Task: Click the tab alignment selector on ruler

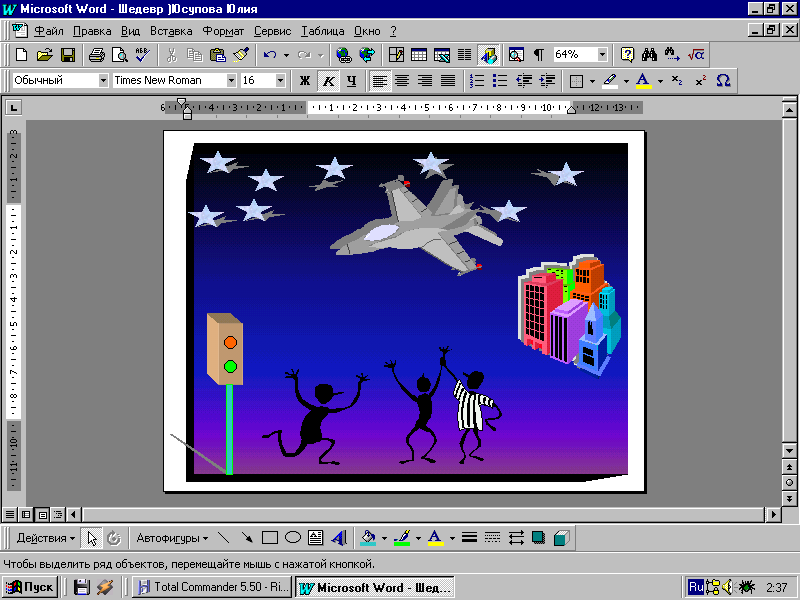Action: pos(13,108)
